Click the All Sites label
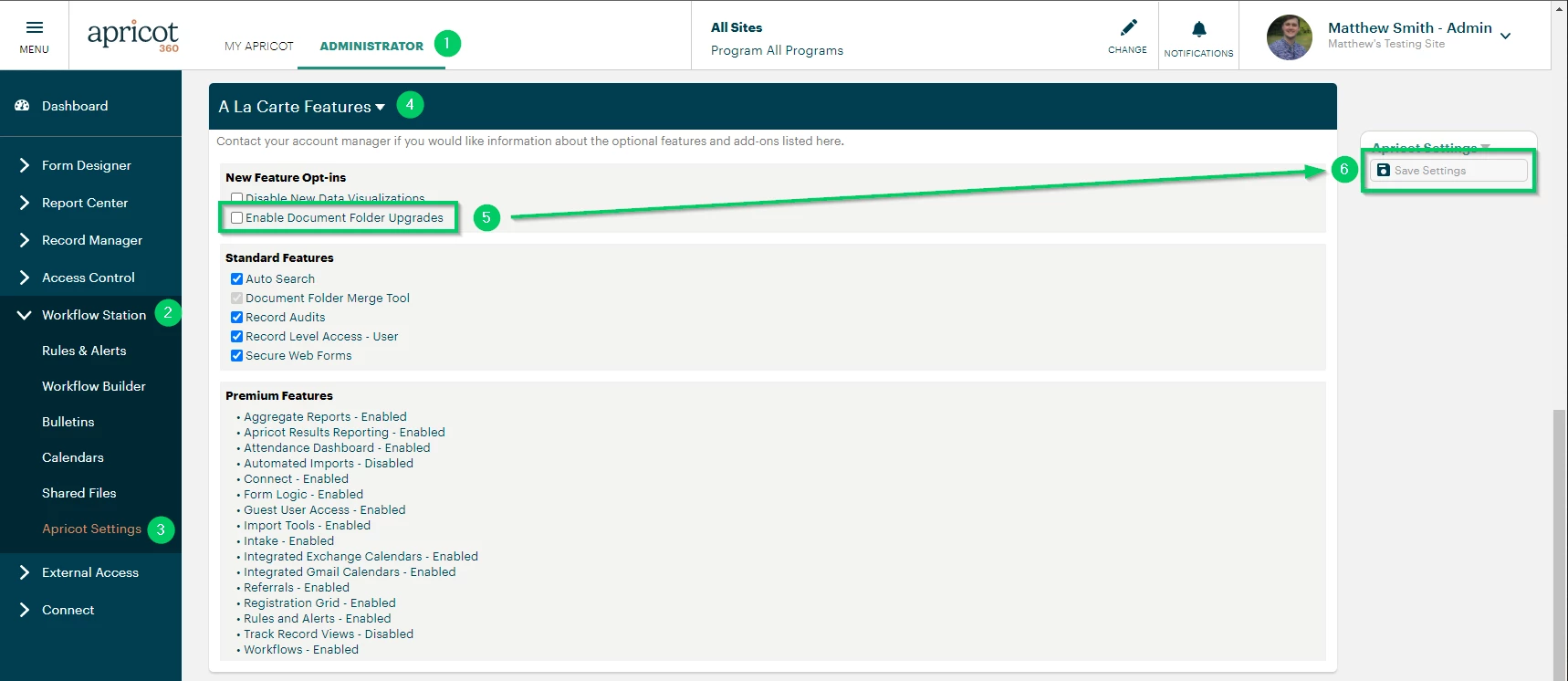 [x=737, y=27]
